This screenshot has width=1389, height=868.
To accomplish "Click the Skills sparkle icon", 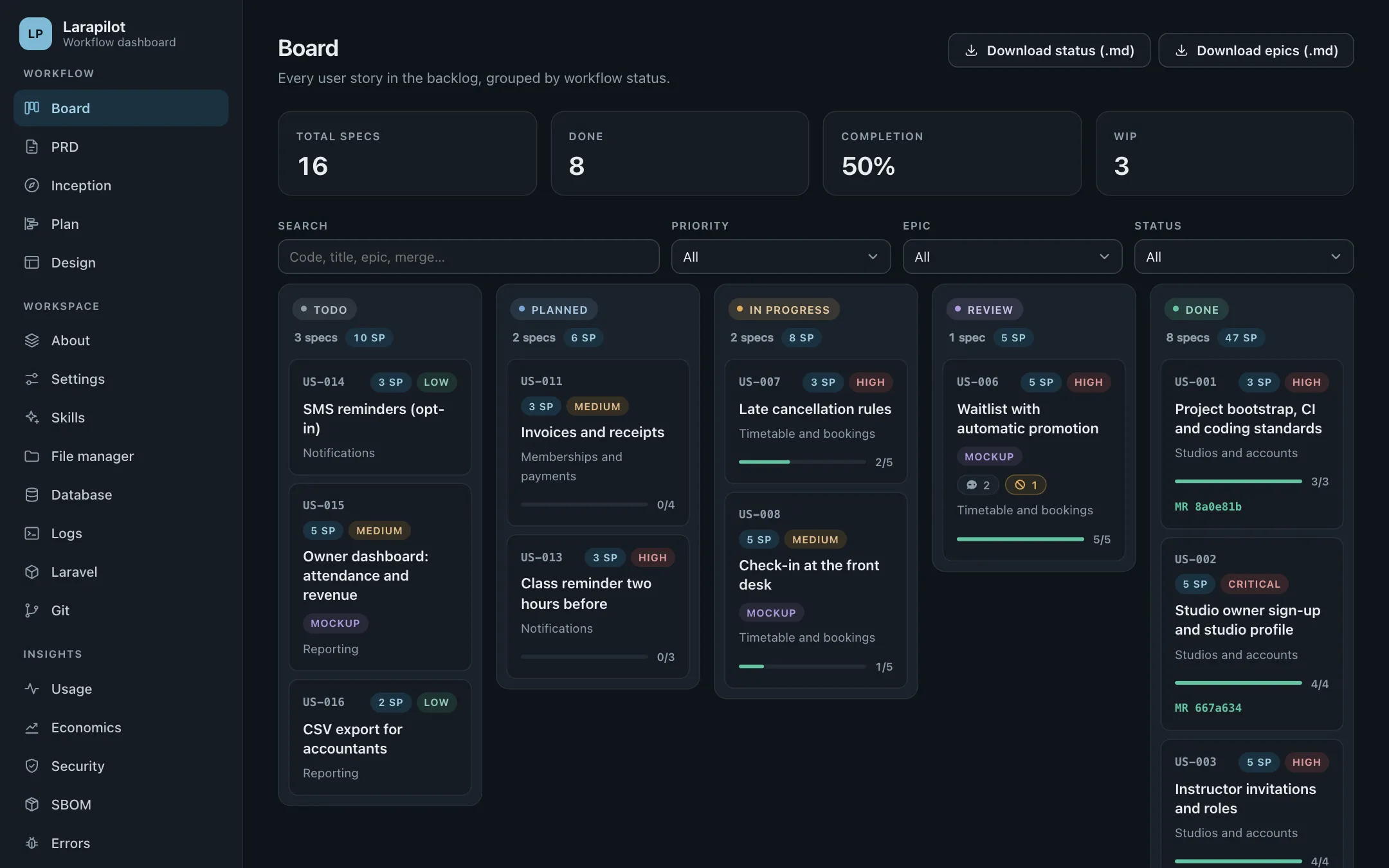I will point(32,417).
